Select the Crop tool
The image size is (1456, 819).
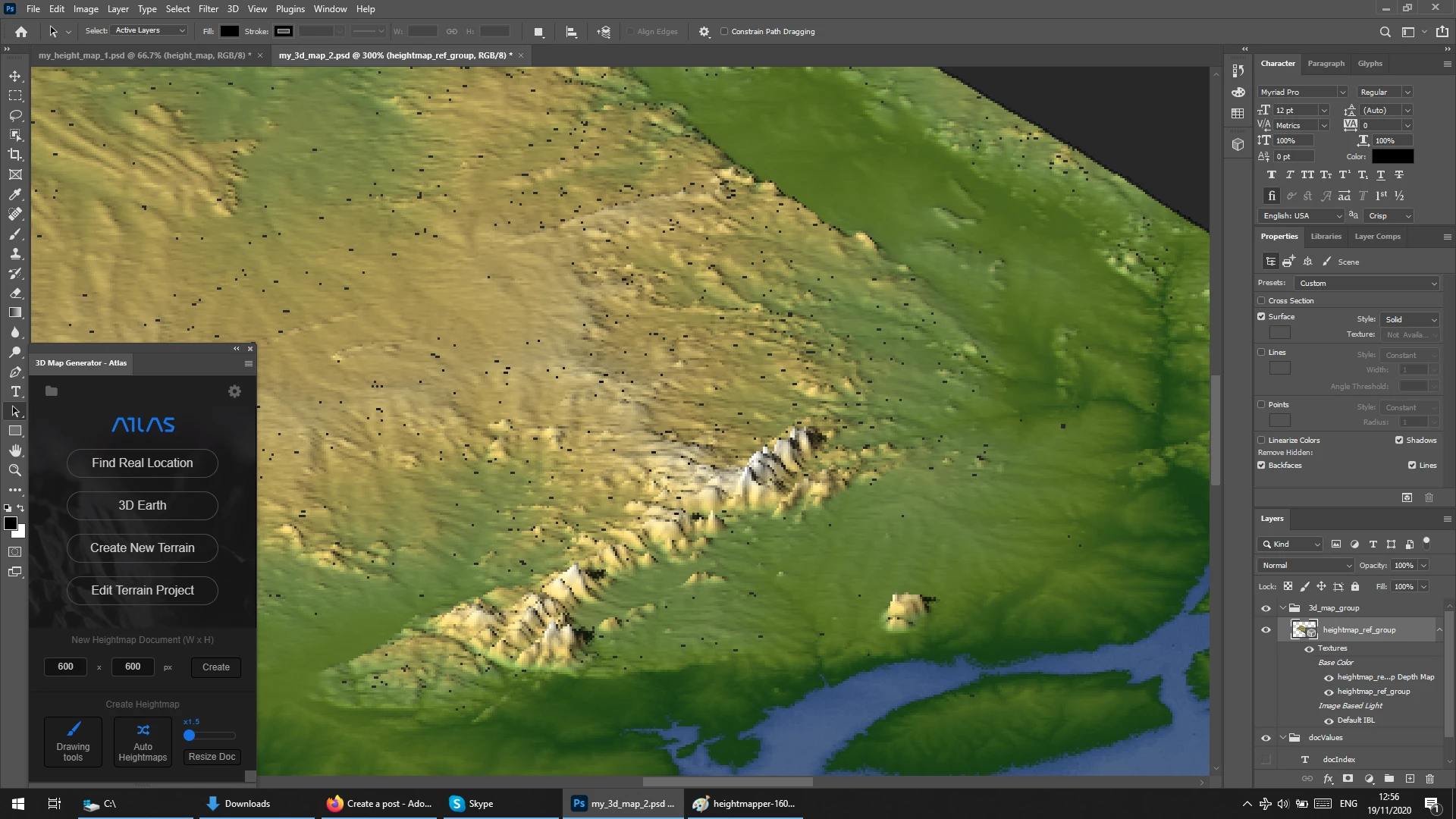pyautogui.click(x=15, y=155)
